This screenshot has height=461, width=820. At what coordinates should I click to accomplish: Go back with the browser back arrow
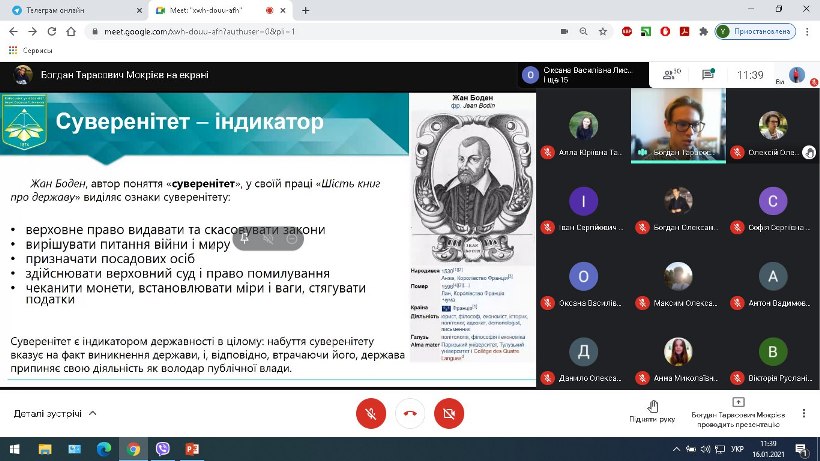click(x=14, y=31)
